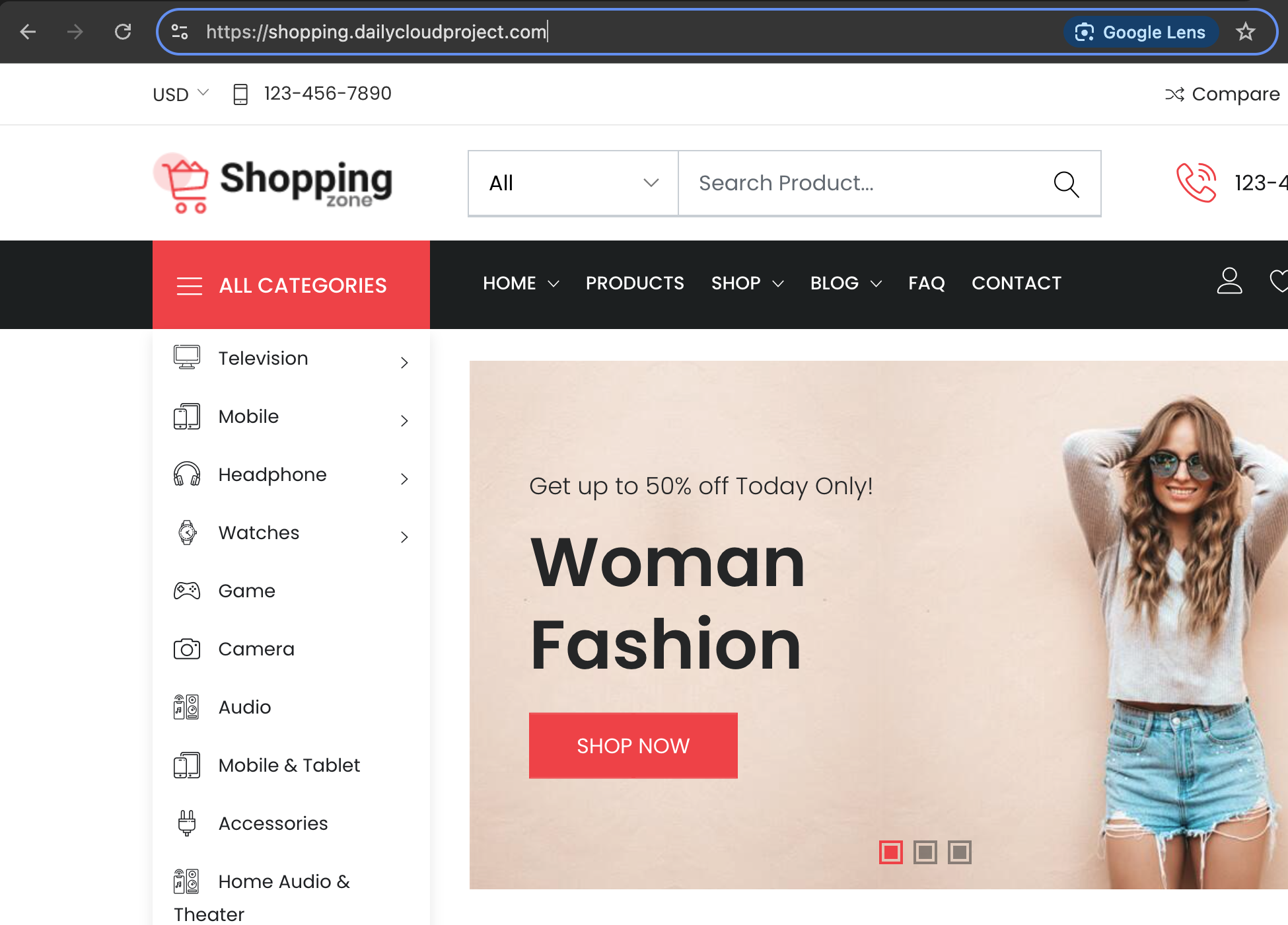Select the third banner slide indicator
The height and width of the screenshot is (925, 1288).
pos(960,852)
